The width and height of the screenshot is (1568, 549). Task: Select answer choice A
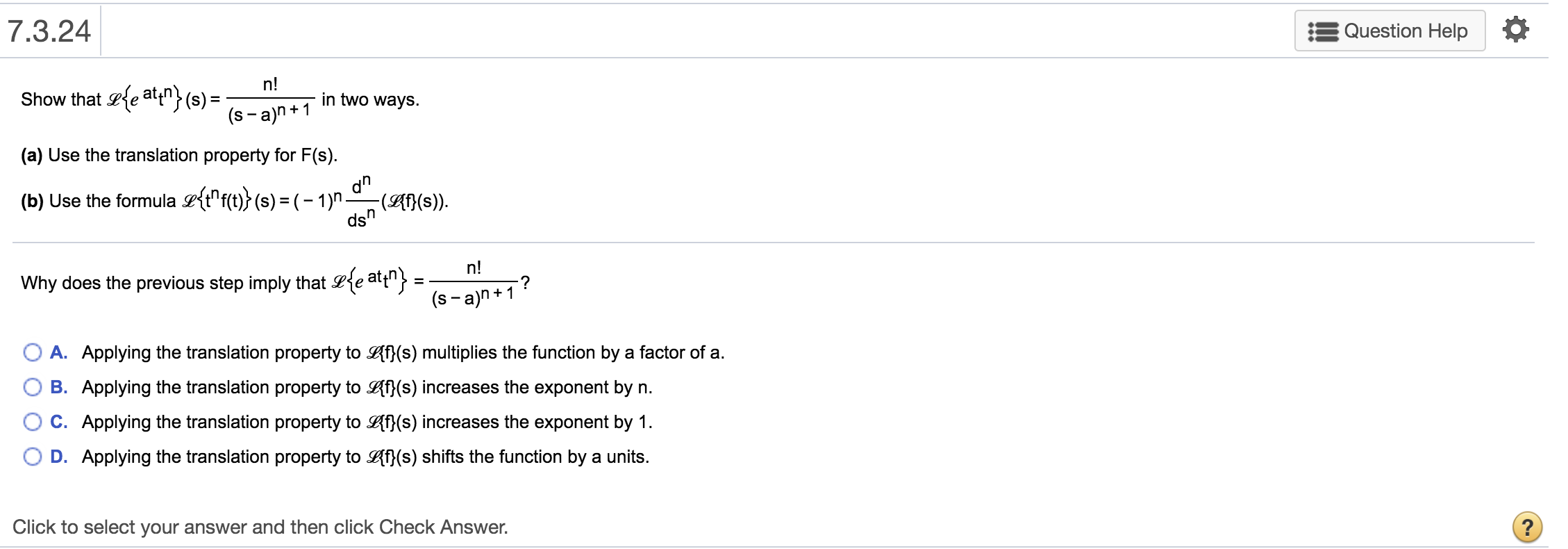point(32,352)
